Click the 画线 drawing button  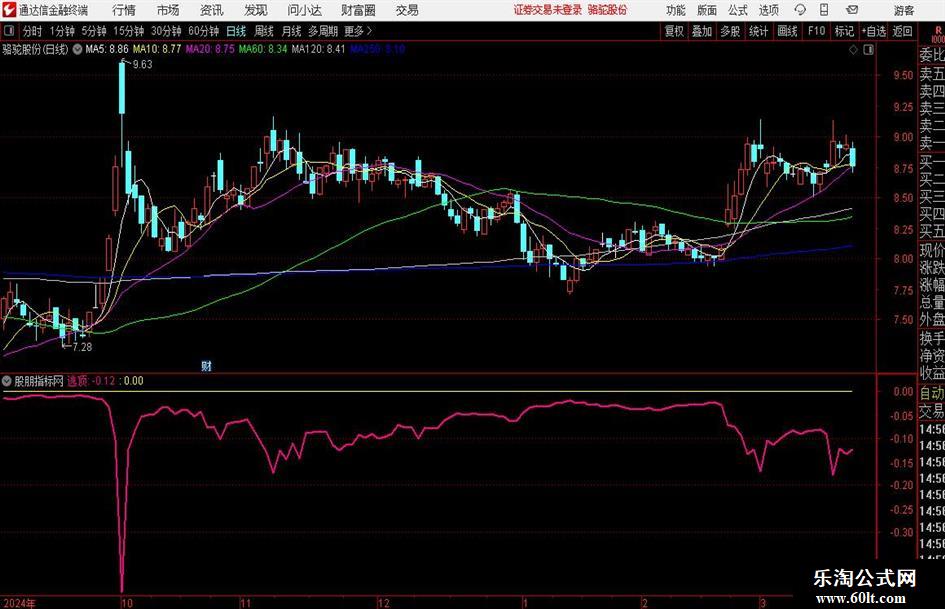click(x=787, y=31)
